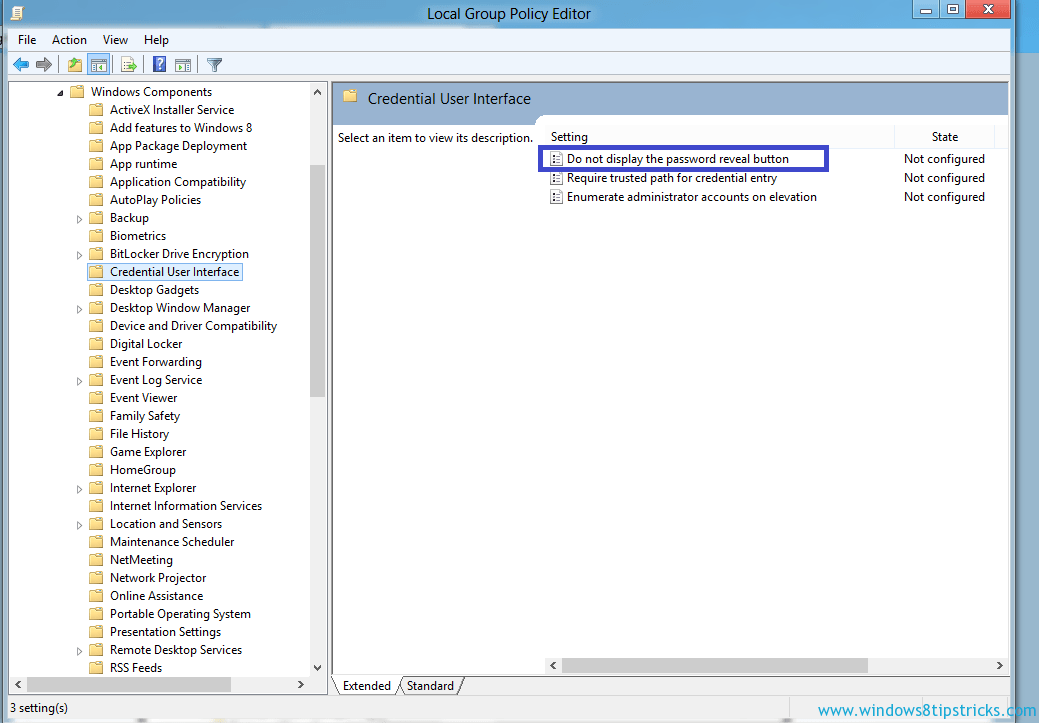Viewport: 1039px width, 723px height.
Task: Click the Forward navigation arrow
Action: 44,64
